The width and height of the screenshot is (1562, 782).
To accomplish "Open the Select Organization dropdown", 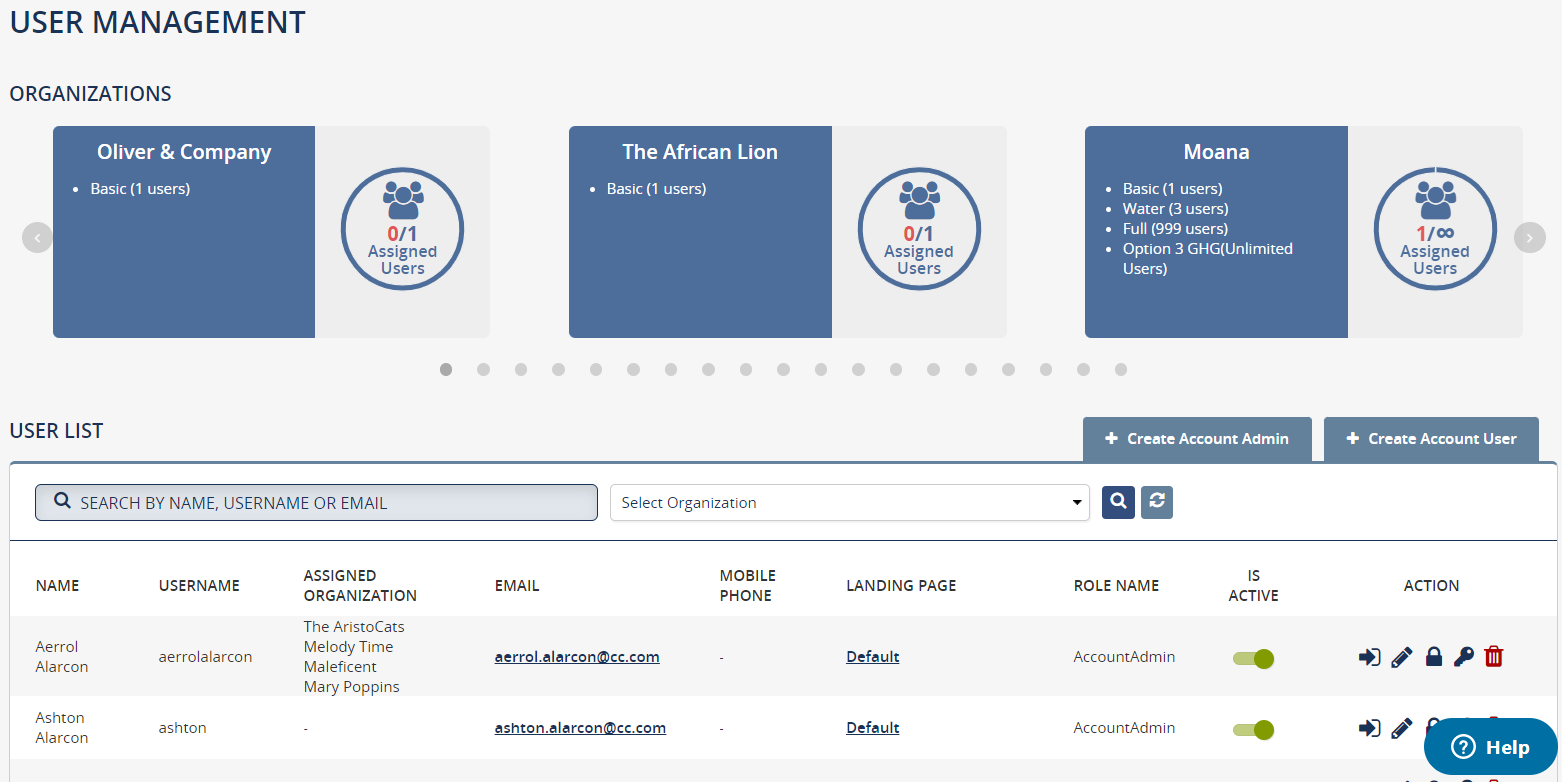I will point(850,502).
